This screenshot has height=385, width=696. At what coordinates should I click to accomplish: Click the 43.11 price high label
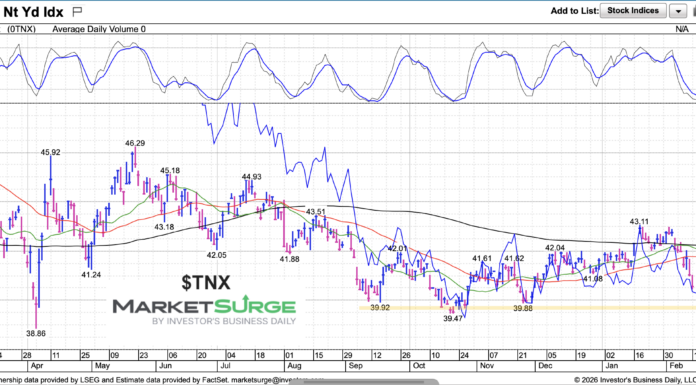point(639,221)
